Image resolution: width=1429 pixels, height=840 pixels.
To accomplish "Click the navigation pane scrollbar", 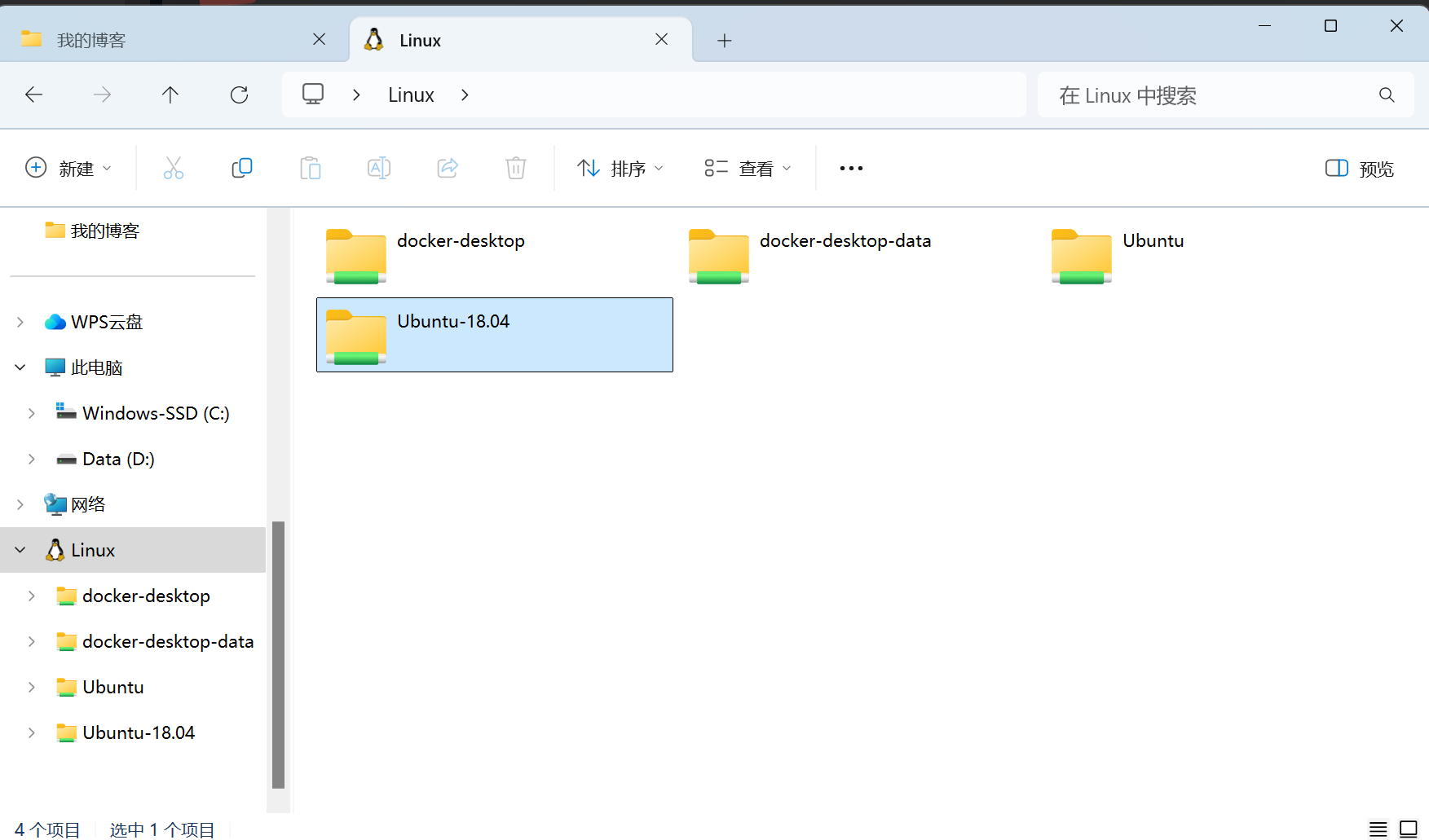I will pyautogui.click(x=278, y=655).
